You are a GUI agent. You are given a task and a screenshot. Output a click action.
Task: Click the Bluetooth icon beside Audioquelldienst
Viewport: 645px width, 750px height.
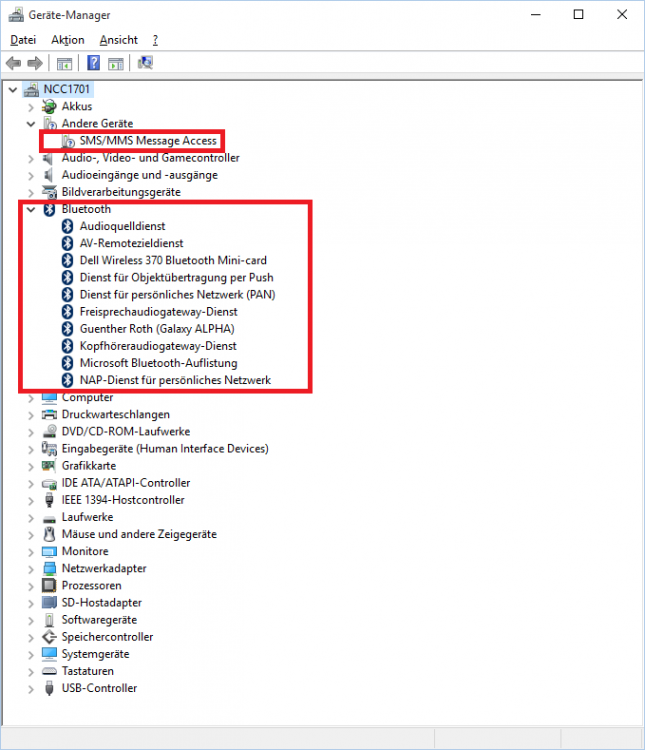pyautogui.click(x=68, y=226)
